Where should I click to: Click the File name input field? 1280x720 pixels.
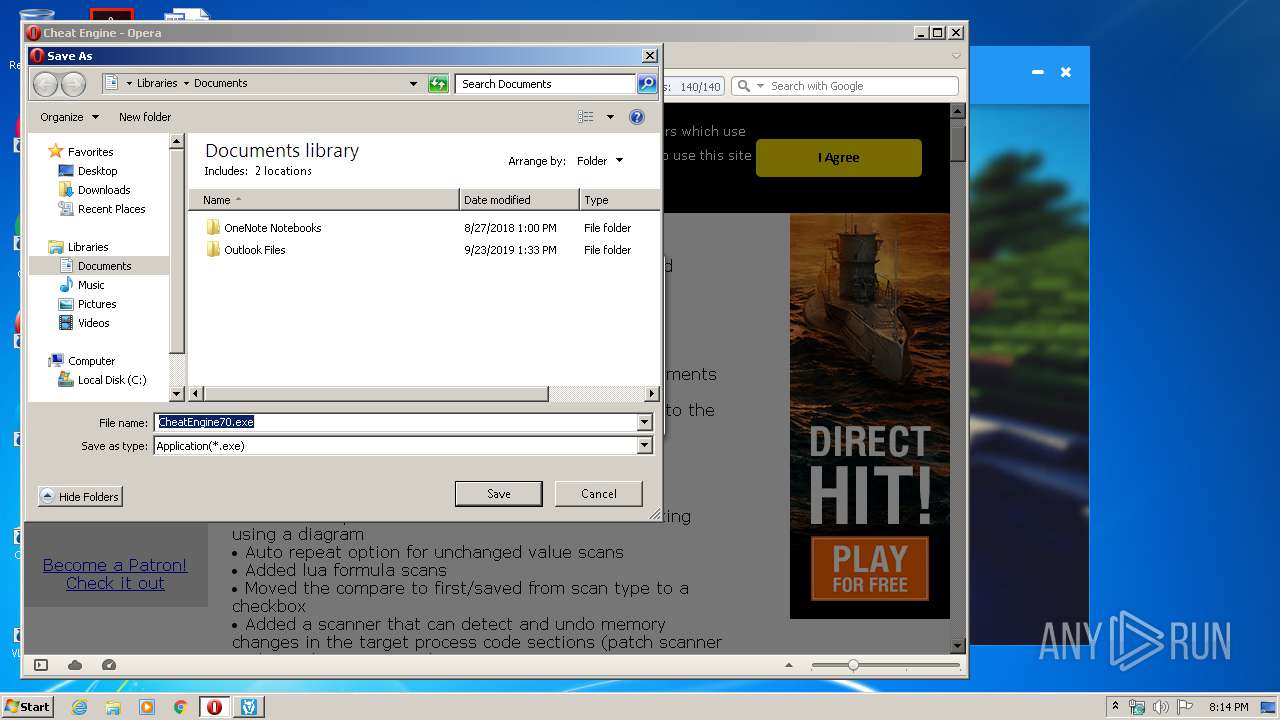coord(396,422)
